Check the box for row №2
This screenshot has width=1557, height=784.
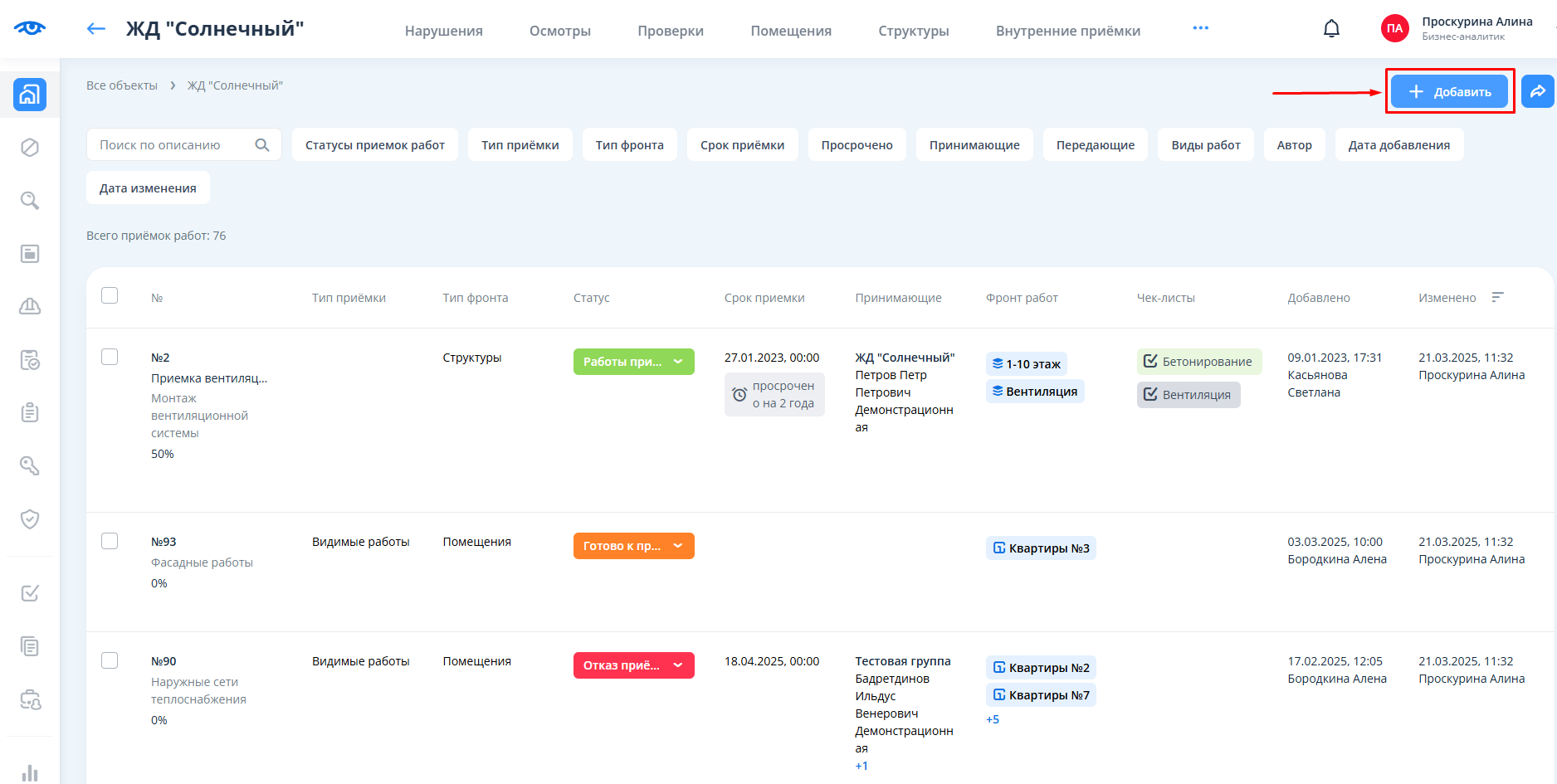(110, 357)
